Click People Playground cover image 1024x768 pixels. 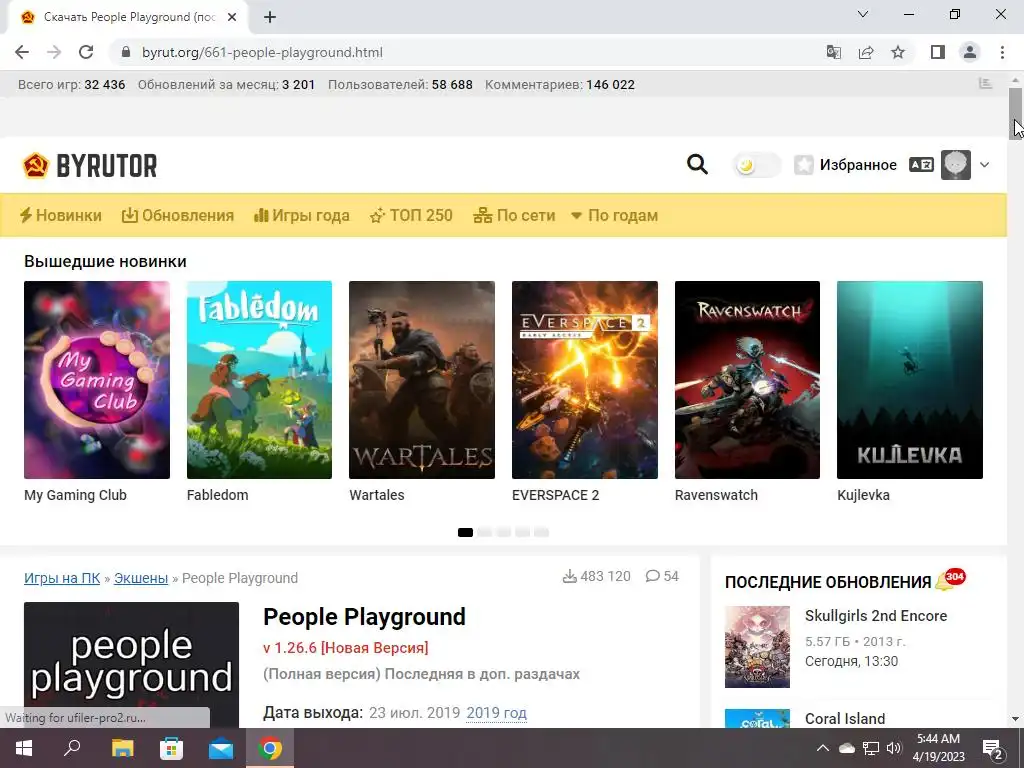[131, 665]
